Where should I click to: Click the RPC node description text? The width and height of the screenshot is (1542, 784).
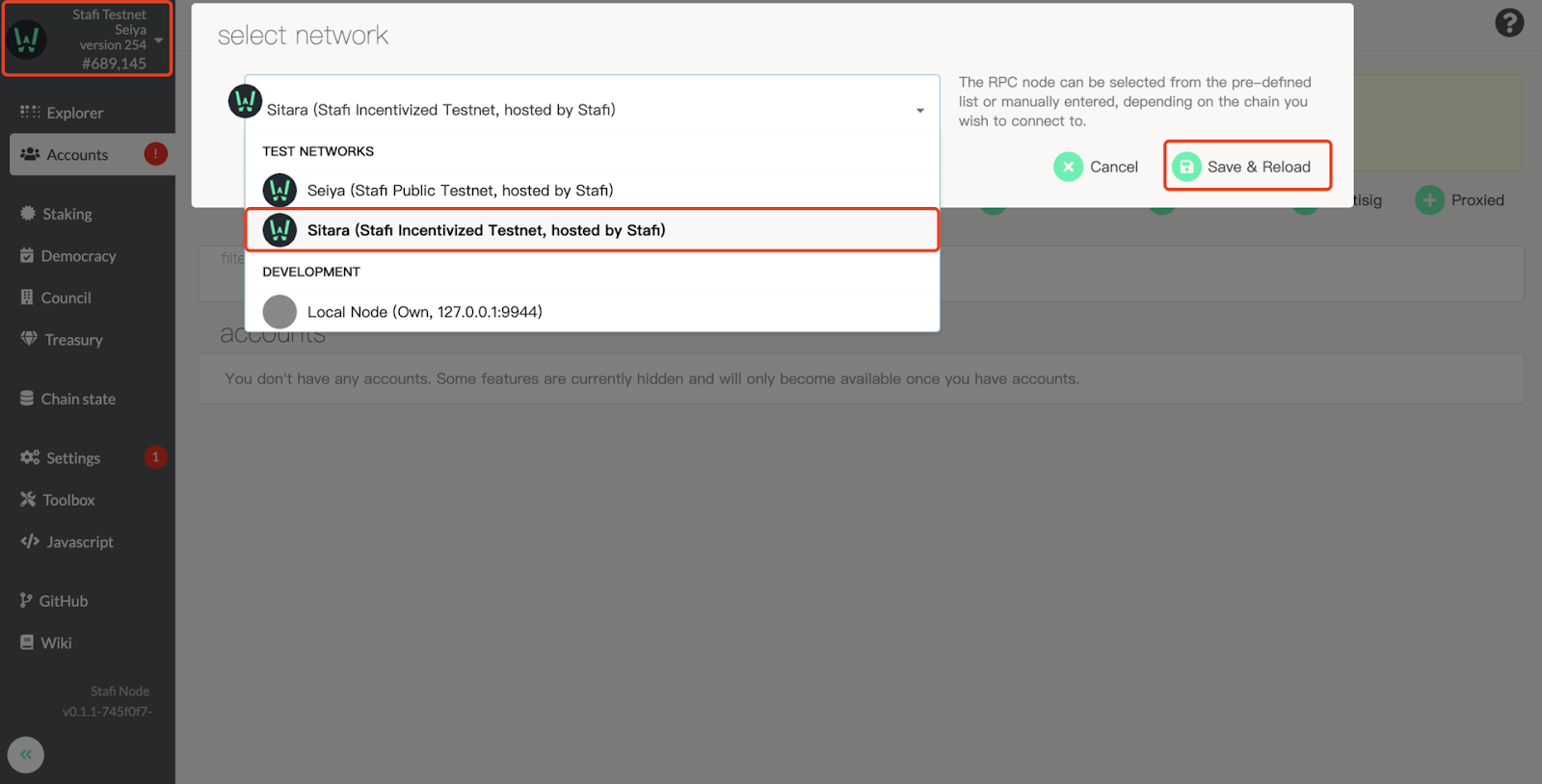1134,101
